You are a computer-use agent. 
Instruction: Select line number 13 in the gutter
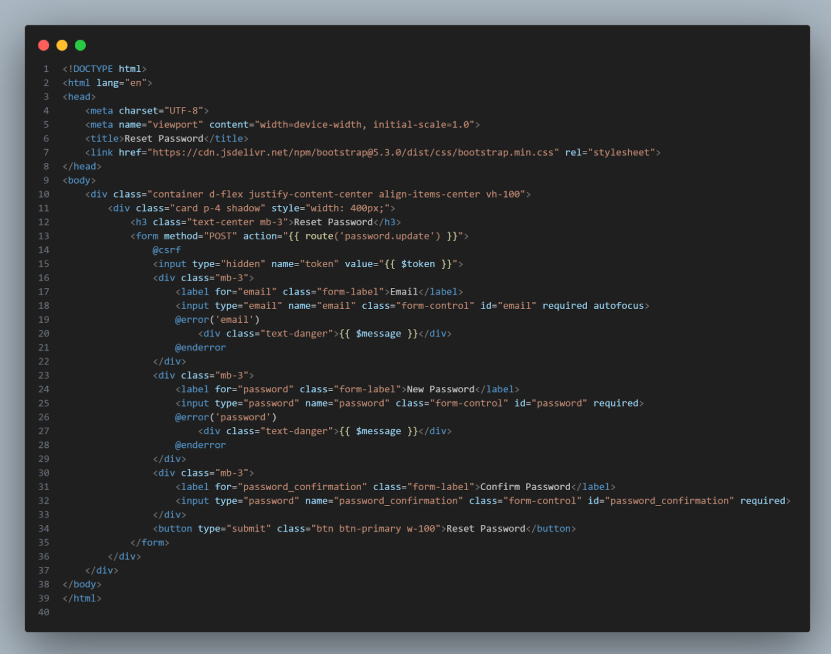click(x=43, y=236)
